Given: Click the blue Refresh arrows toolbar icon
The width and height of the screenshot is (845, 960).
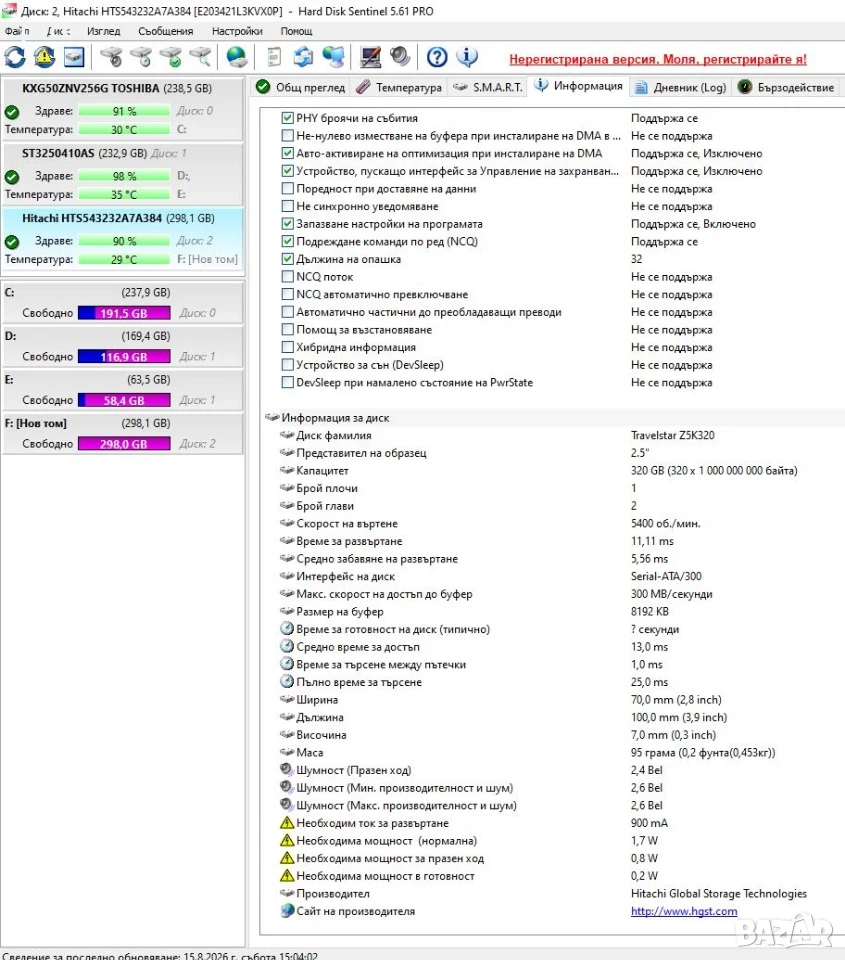Looking at the screenshot, I should [15, 58].
